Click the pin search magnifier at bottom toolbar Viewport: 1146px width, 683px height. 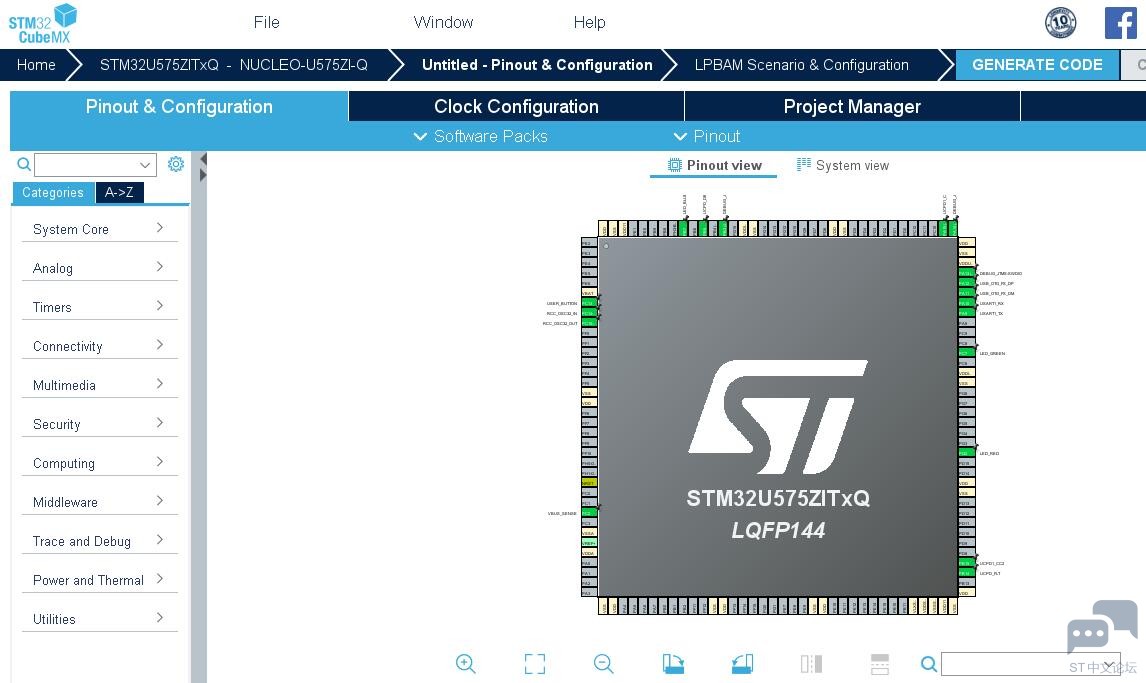point(929,663)
